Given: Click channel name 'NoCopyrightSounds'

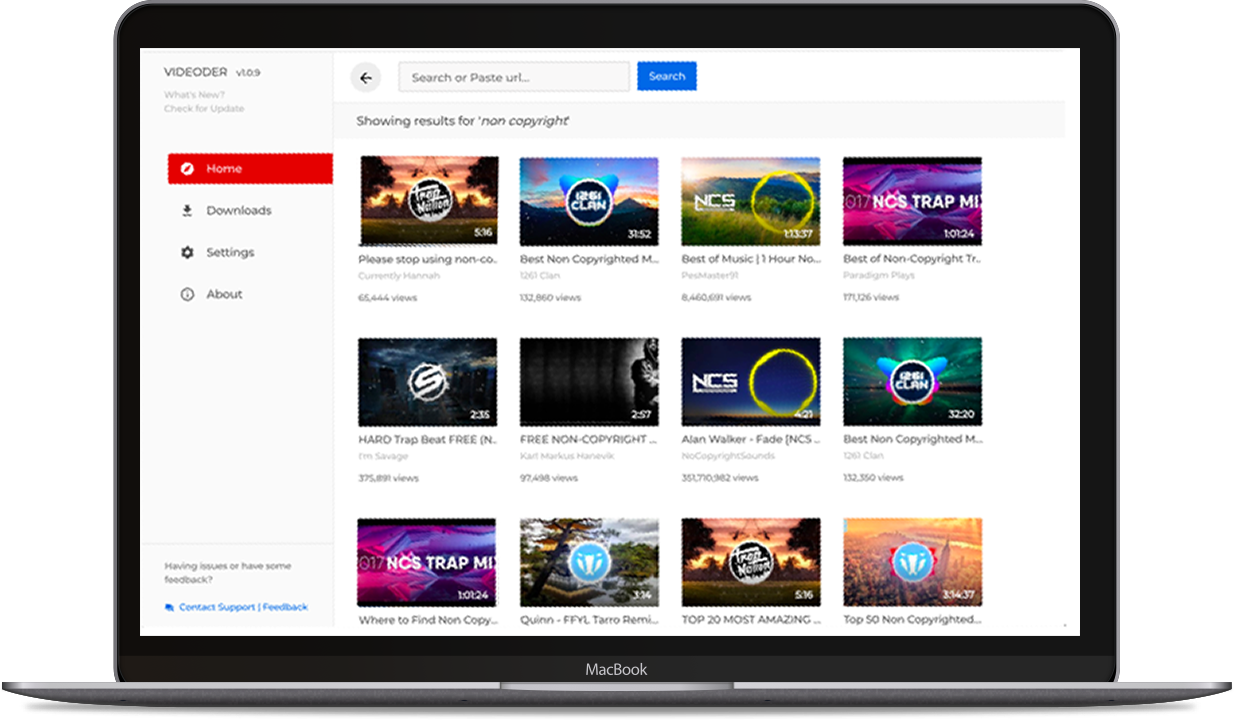Looking at the screenshot, I should [x=727, y=456].
